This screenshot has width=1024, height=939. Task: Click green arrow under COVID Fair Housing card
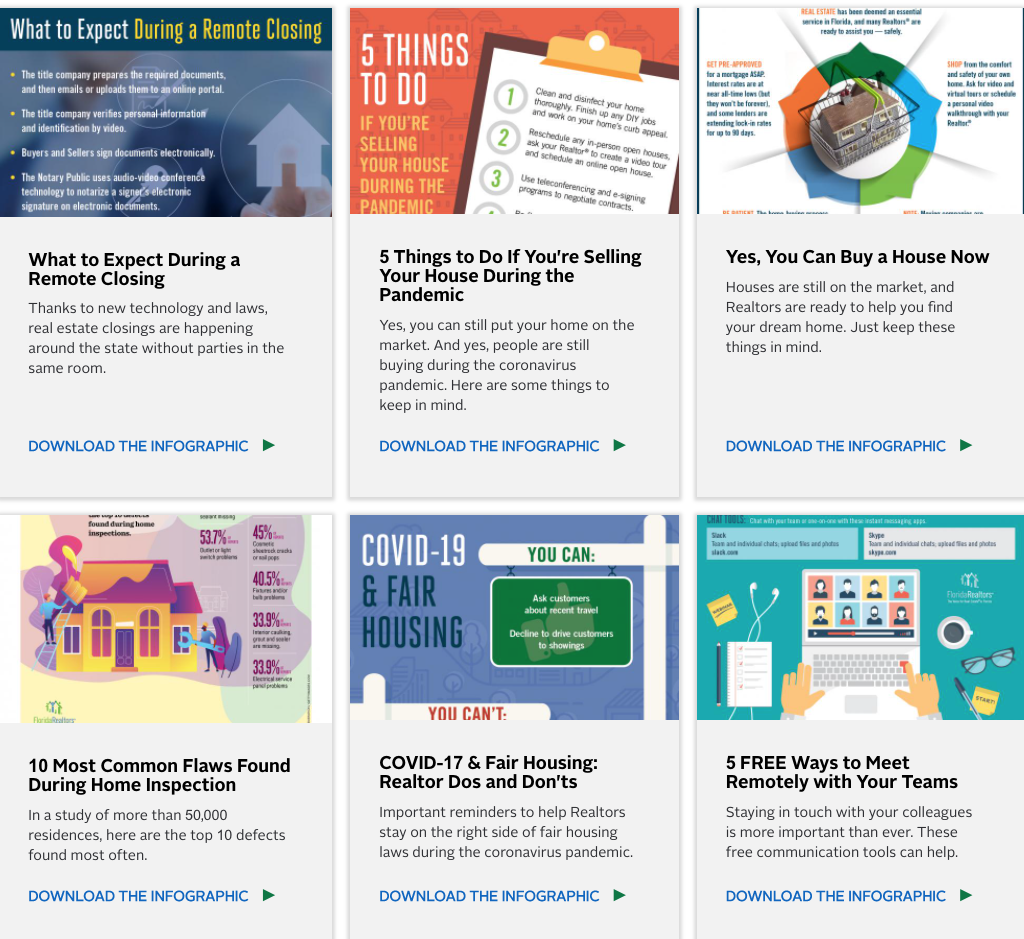coord(619,896)
